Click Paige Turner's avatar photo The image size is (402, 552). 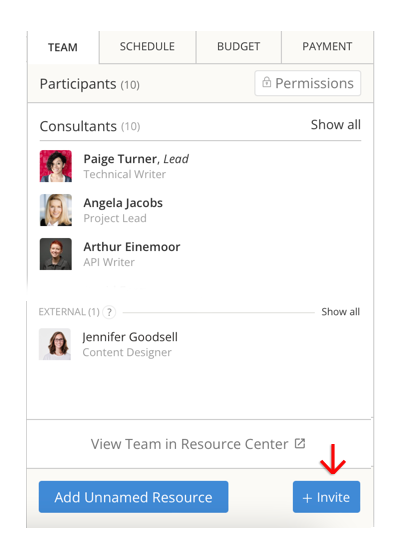click(56, 166)
